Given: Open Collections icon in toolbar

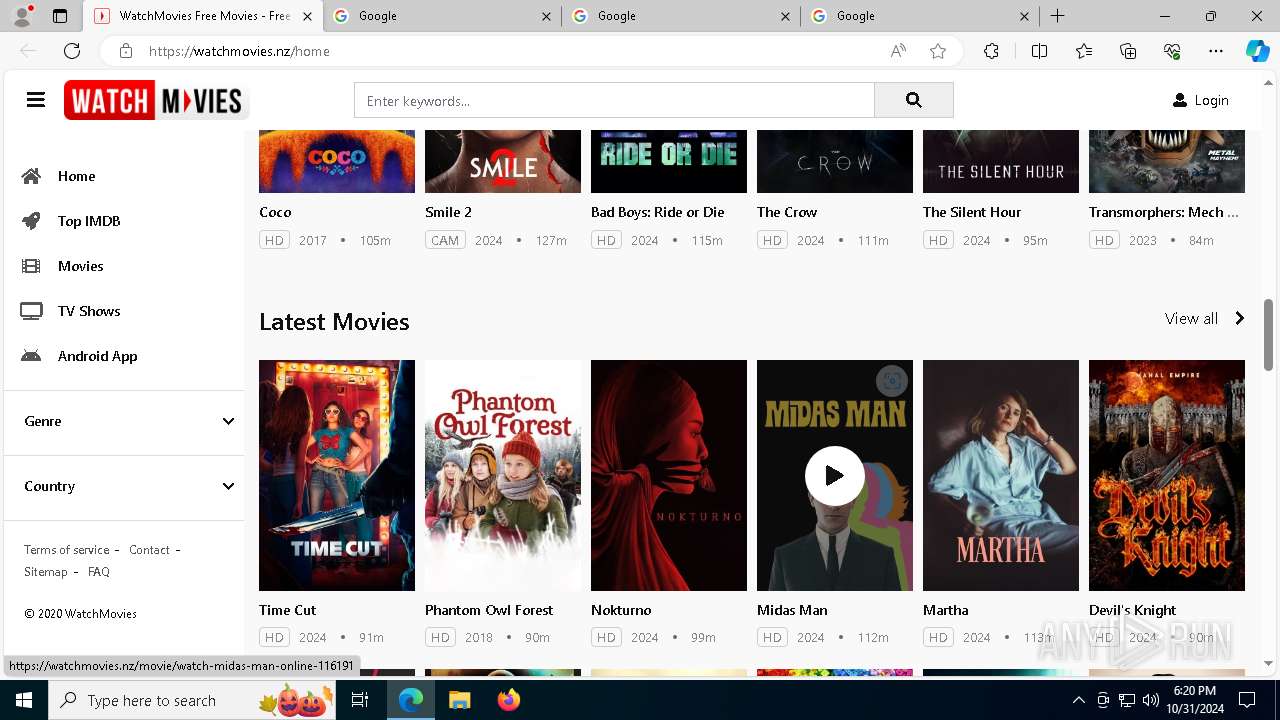Looking at the screenshot, I should [1128, 51].
